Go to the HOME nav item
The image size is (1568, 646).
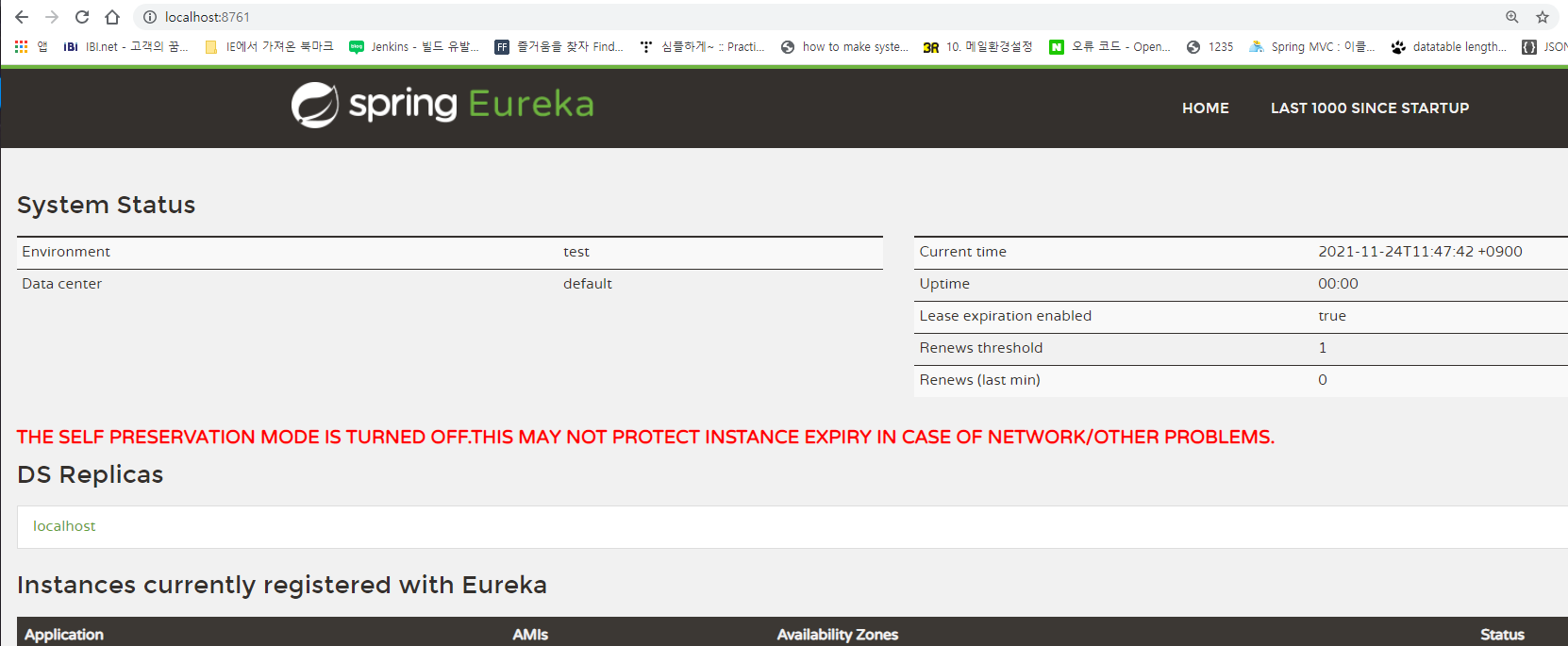[1206, 108]
